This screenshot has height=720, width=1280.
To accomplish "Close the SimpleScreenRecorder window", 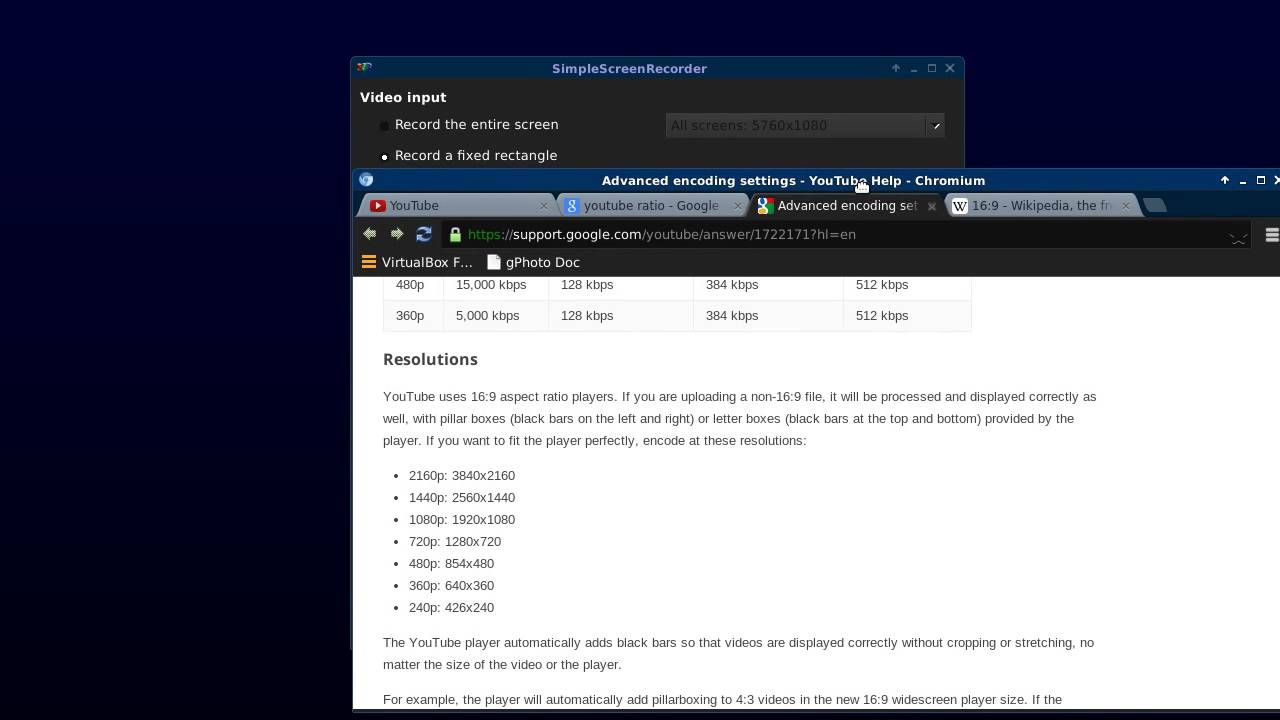I will tap(950, 68).
